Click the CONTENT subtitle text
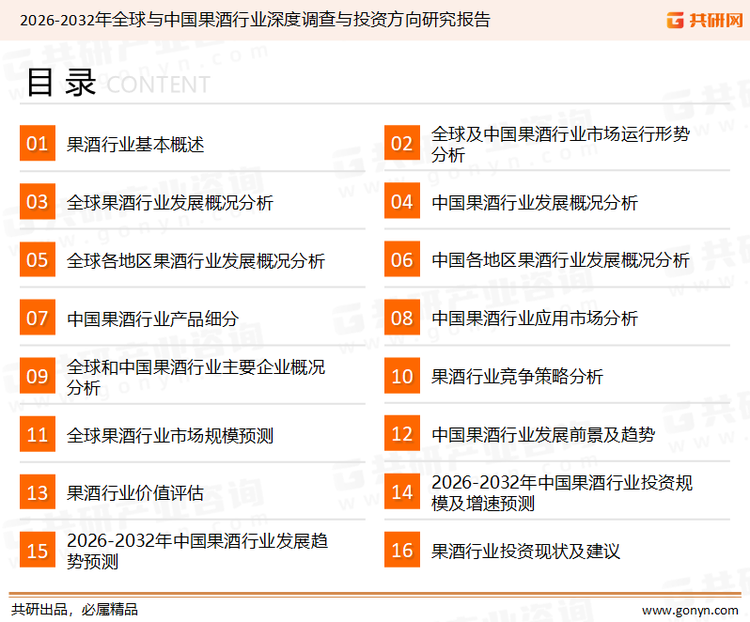The image size is (750, 622). [158, 85]
